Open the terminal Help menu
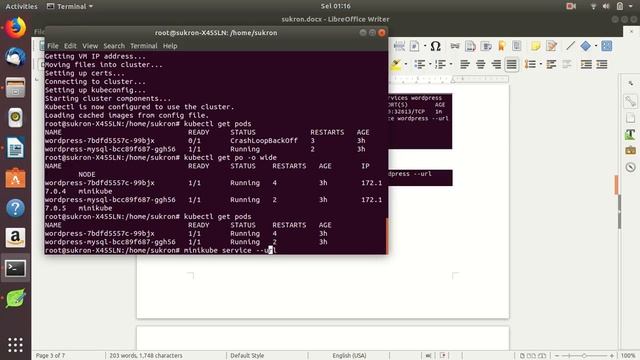 coord(170,46)
